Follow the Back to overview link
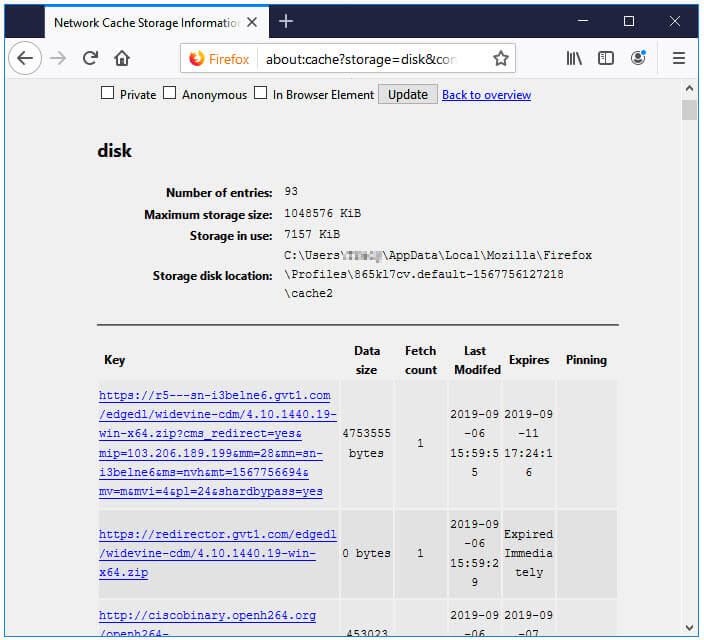Viewport: 704px width, 640px height. (486, 95)
